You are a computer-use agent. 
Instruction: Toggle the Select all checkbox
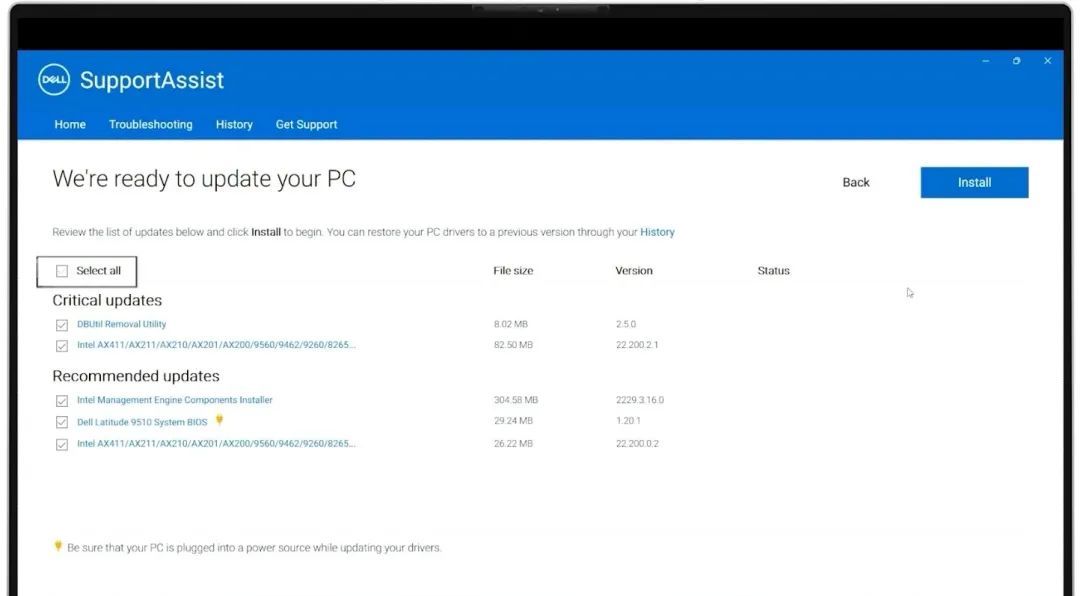pyautogui.click(x=62, y=271)
